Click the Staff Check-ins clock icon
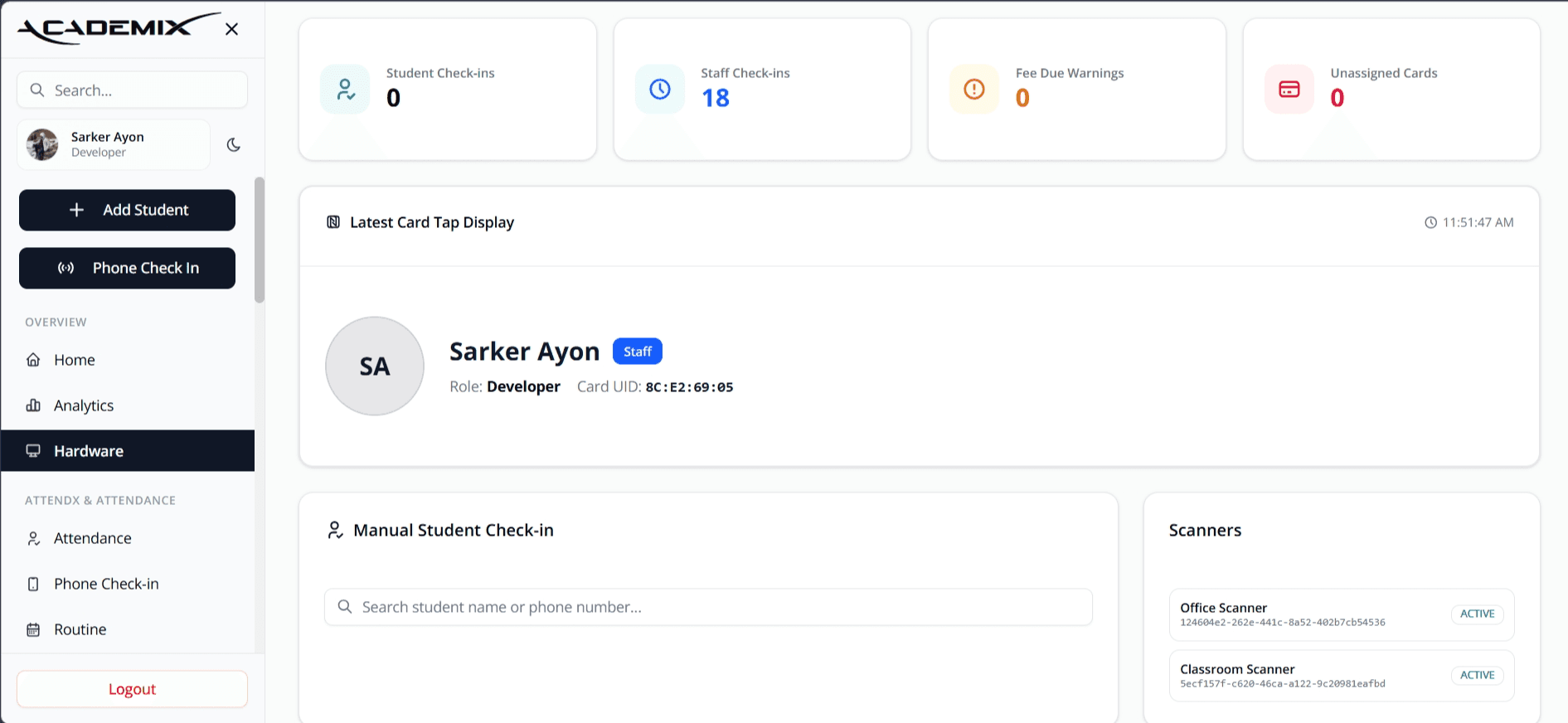Screen dimensions: 1568x723 [660, 89]
